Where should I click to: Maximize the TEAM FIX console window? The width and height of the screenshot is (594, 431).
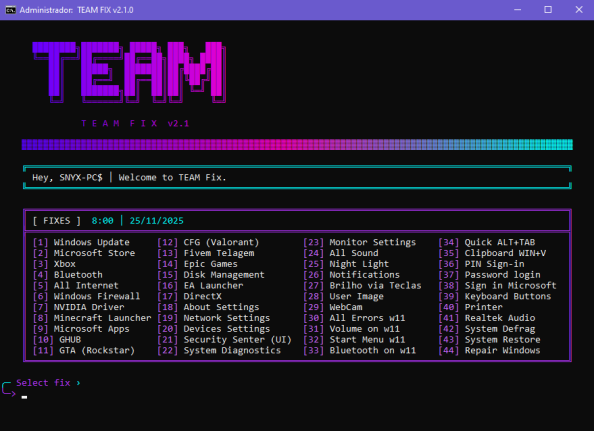tap(548, 10)
